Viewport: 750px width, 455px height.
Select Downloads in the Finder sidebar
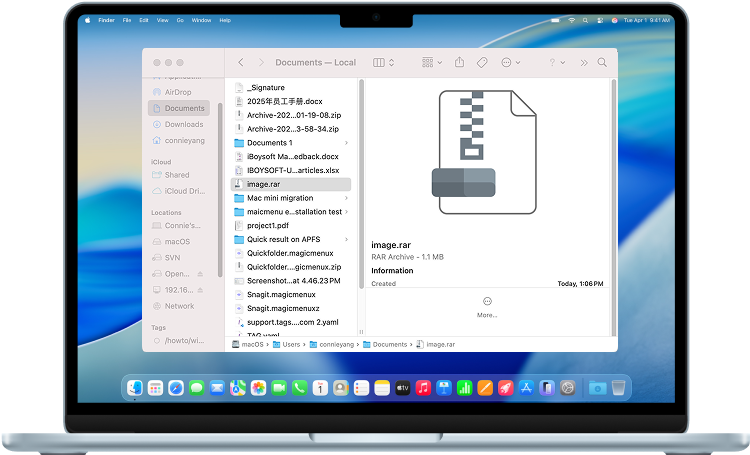point(183,125)
